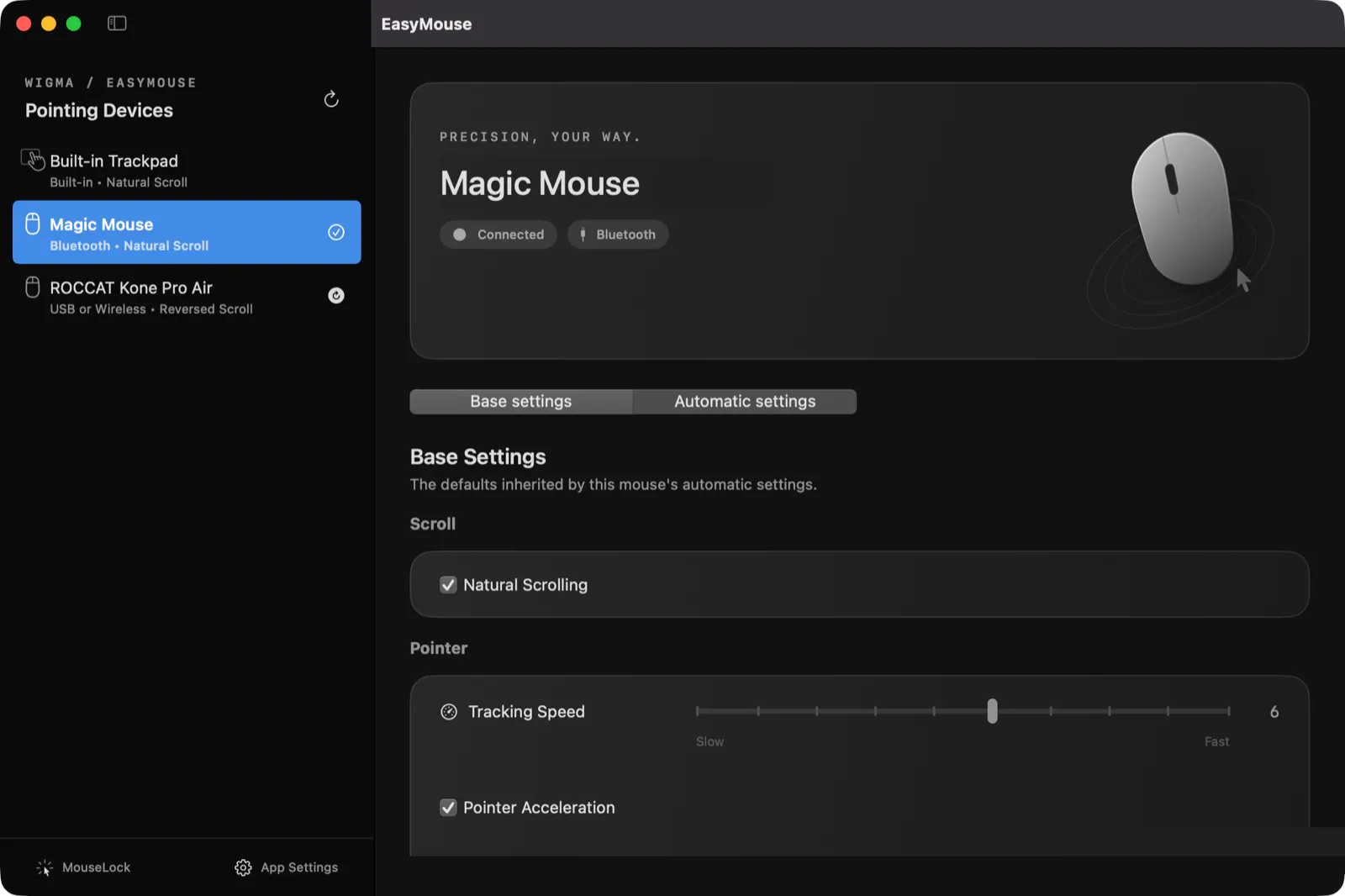Image resolution: width=1345 pixels, height=896 pixels.
Task: Click the ROCCAT Kone Pro Air mouse icon
Action: point(33,287)
